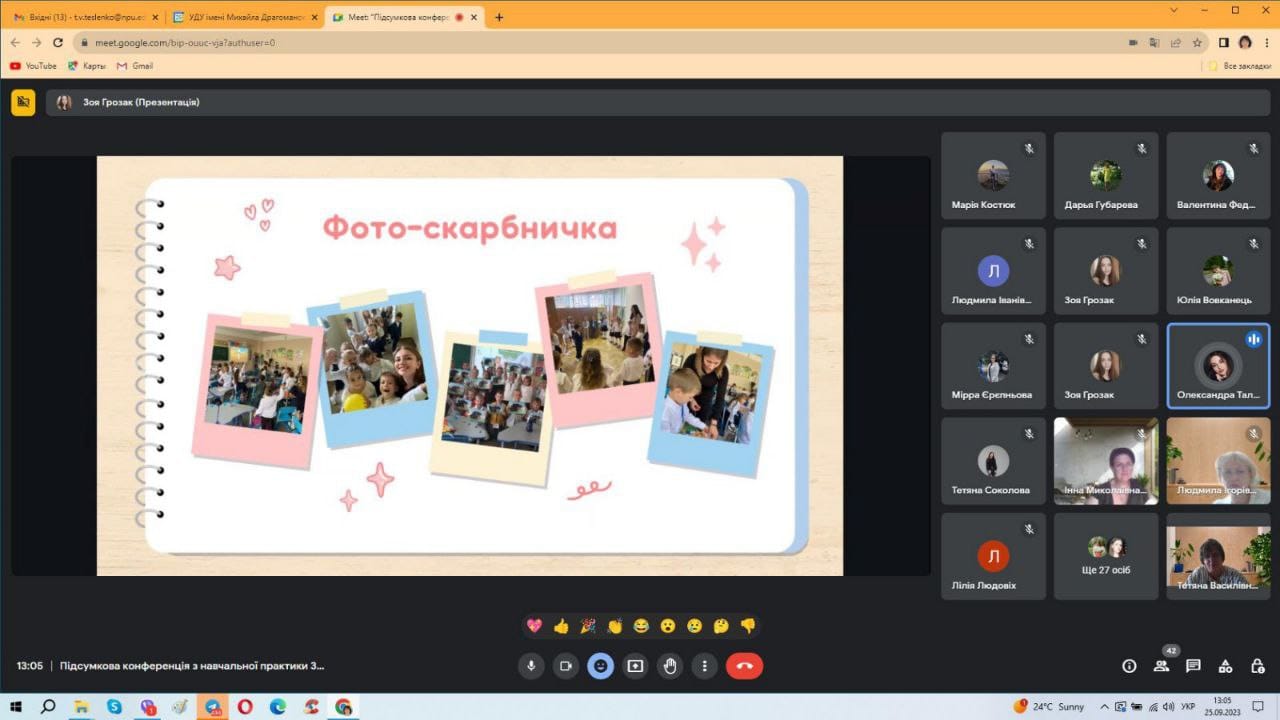Select Дарья Губарева participant tile
This screenshot has height=720, width=1280.
coord(1106,176)
